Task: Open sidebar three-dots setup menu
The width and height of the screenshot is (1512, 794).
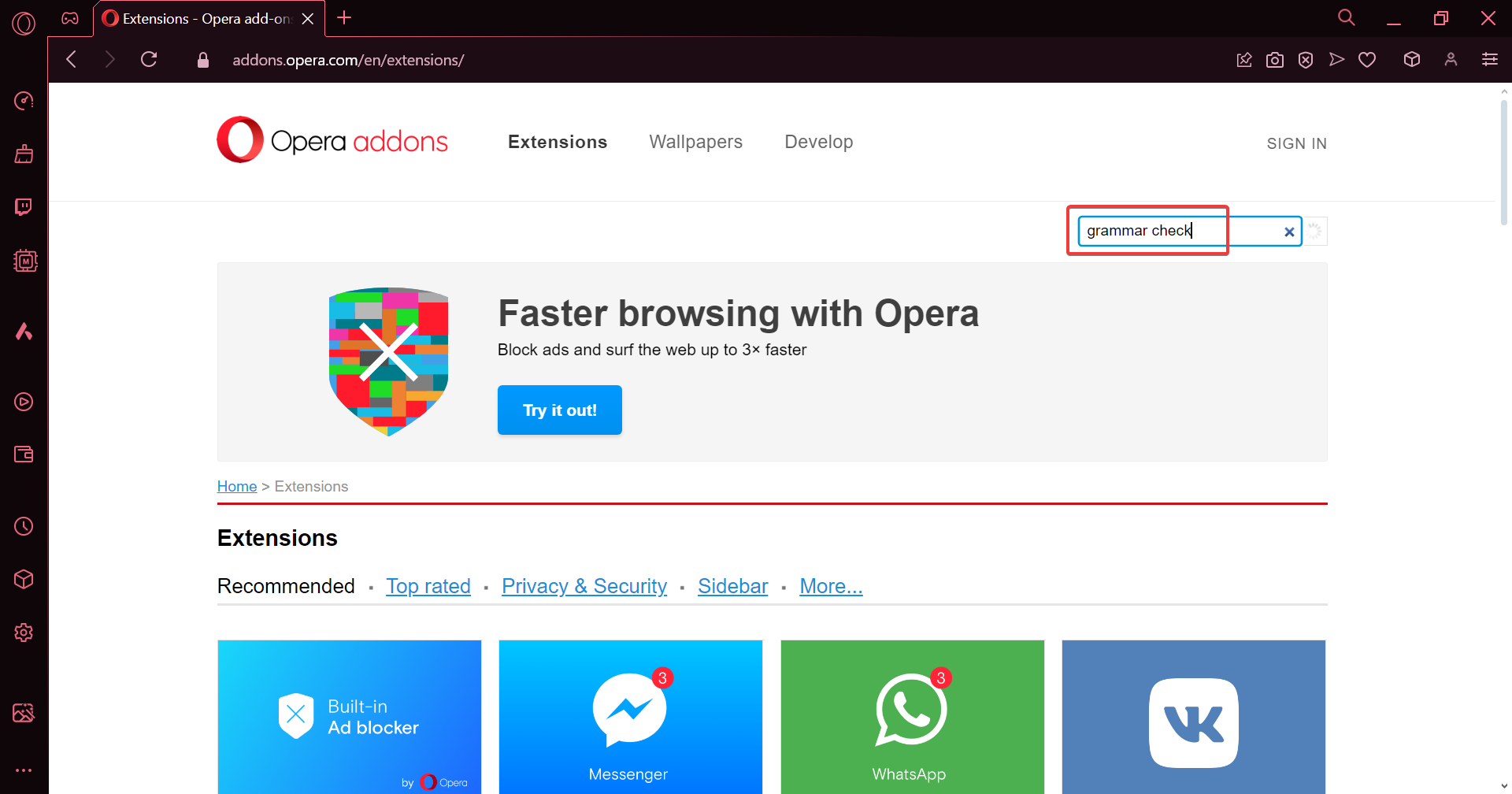Action: coord(24,770)
